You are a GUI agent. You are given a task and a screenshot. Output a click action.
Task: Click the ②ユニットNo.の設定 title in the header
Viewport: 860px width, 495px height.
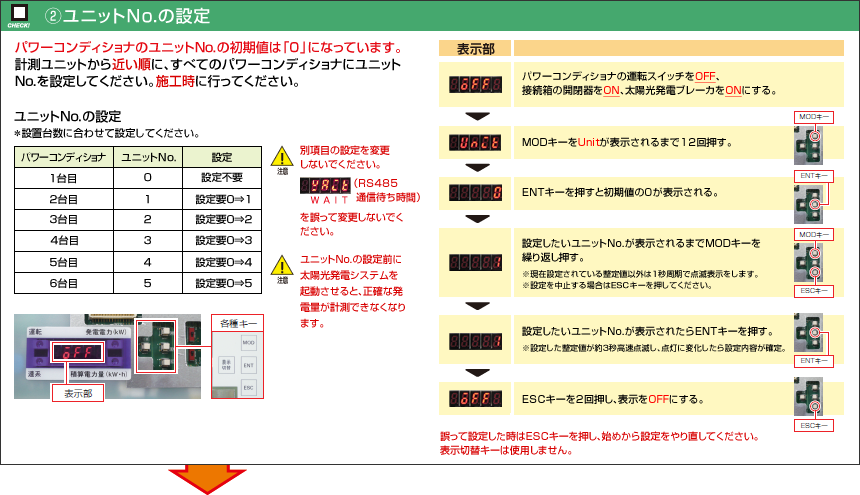pyautogui.click(x=127, y=16)
